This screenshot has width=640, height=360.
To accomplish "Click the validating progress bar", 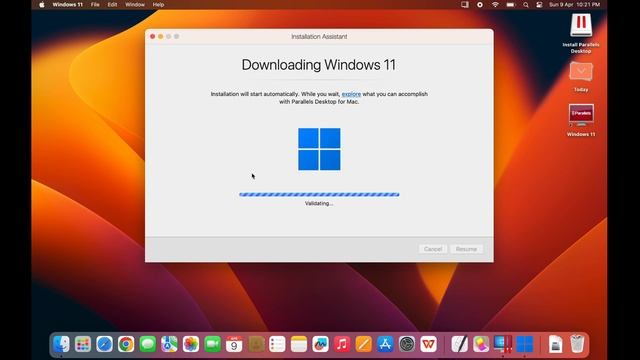I will coord(319,195).
